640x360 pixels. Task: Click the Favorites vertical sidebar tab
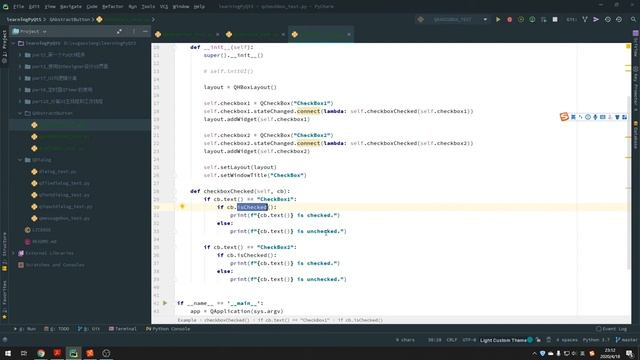(4, 300)
